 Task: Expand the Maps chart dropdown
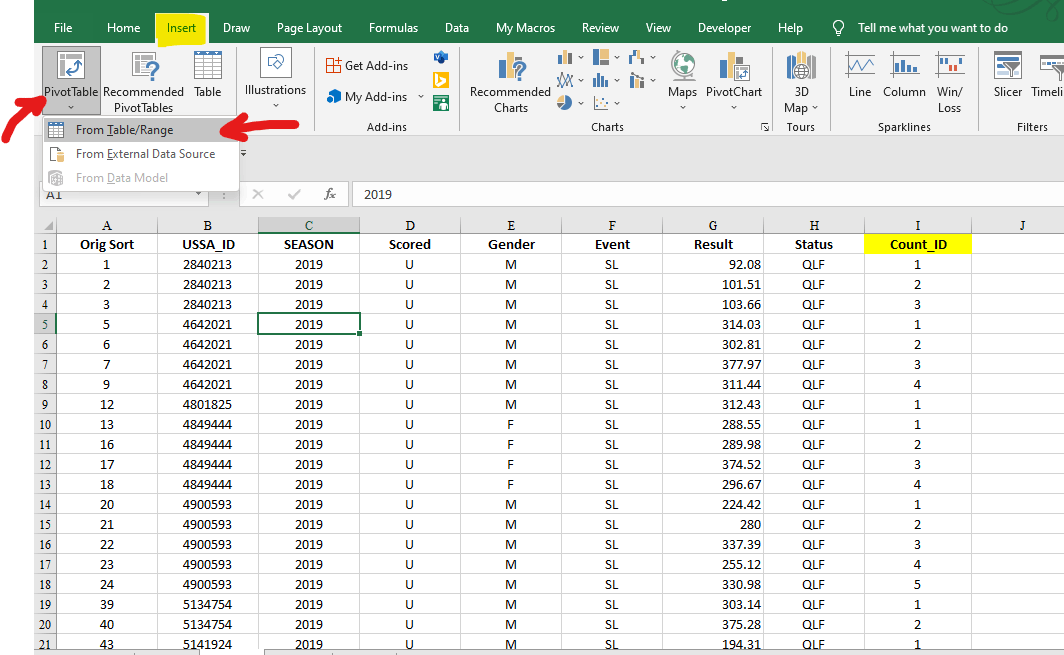coord(683,107)
